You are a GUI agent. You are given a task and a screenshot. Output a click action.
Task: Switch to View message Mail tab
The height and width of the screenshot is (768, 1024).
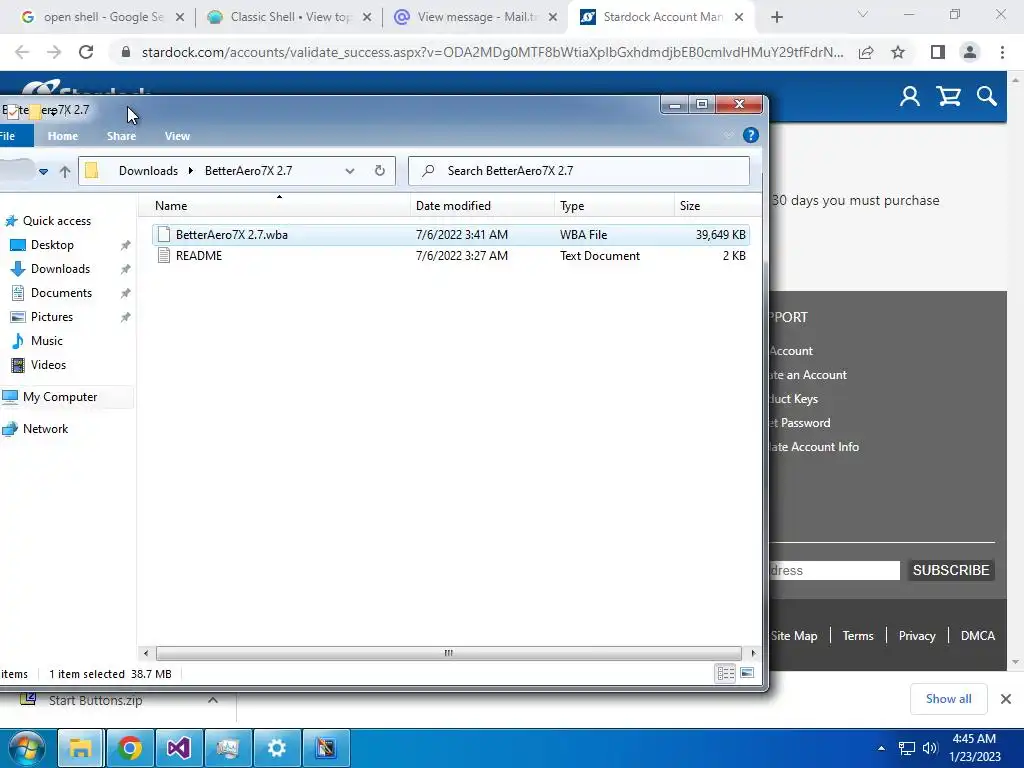476,17
